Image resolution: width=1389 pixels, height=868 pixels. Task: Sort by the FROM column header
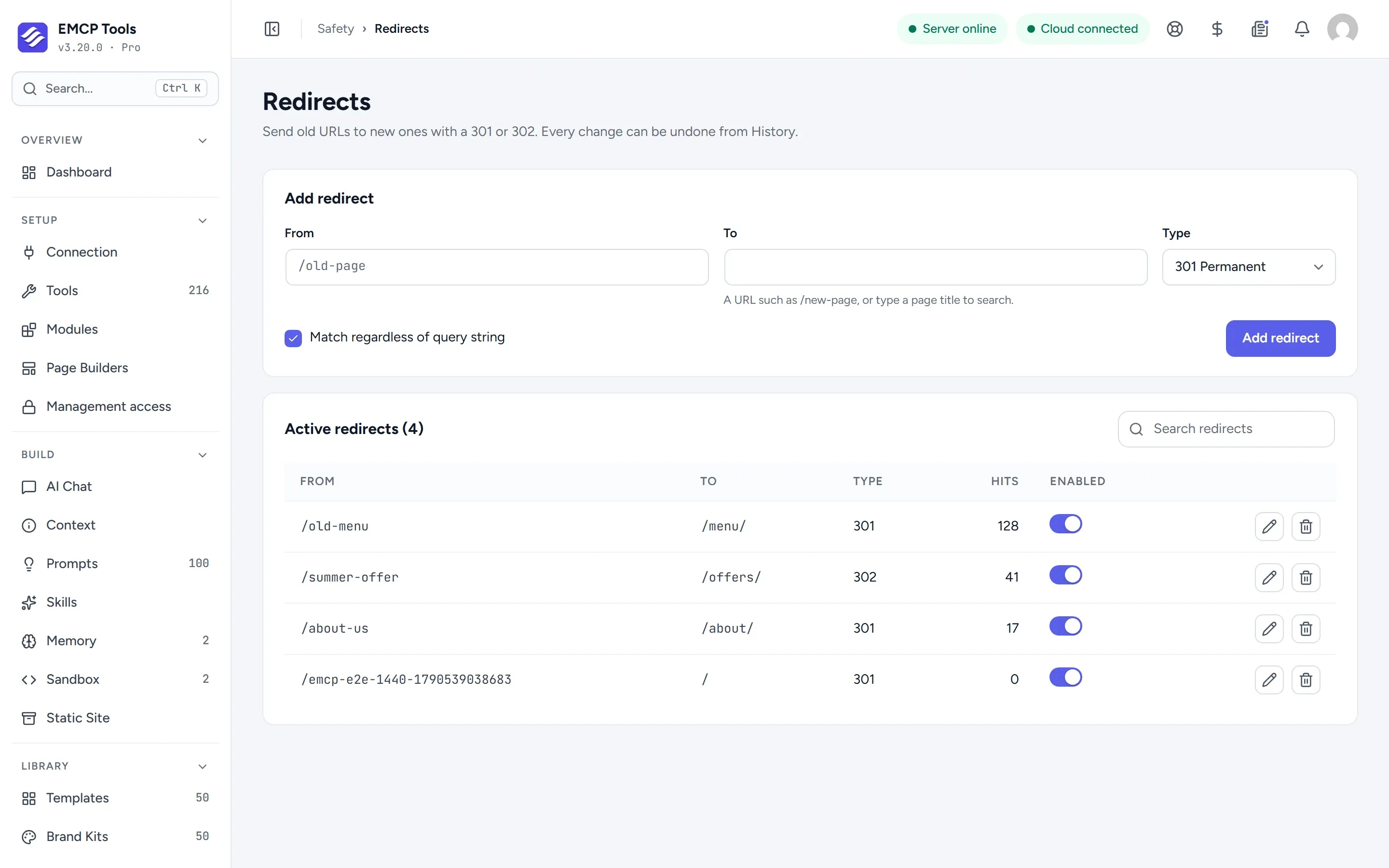pos(317,481)
